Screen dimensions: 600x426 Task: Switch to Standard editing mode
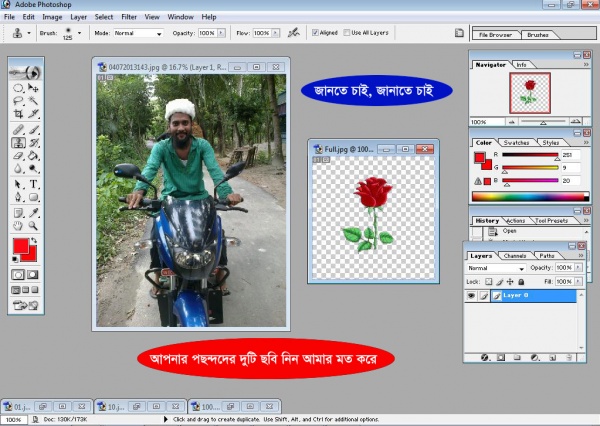[x=18, y=274]
